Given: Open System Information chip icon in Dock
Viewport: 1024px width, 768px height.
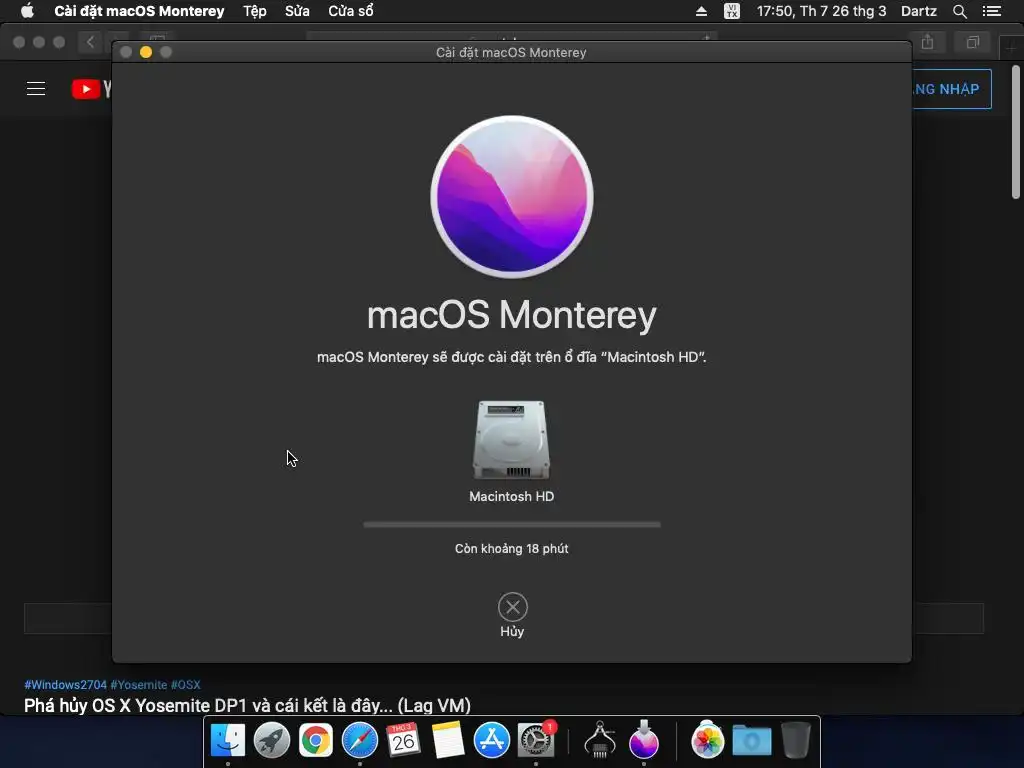Looking at the screenshot, I should tap(600, 740).
